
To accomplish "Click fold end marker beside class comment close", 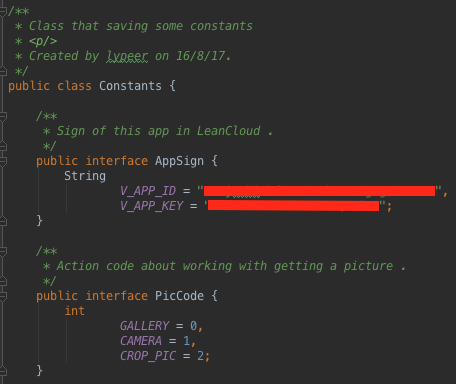I will coord(3,71).
